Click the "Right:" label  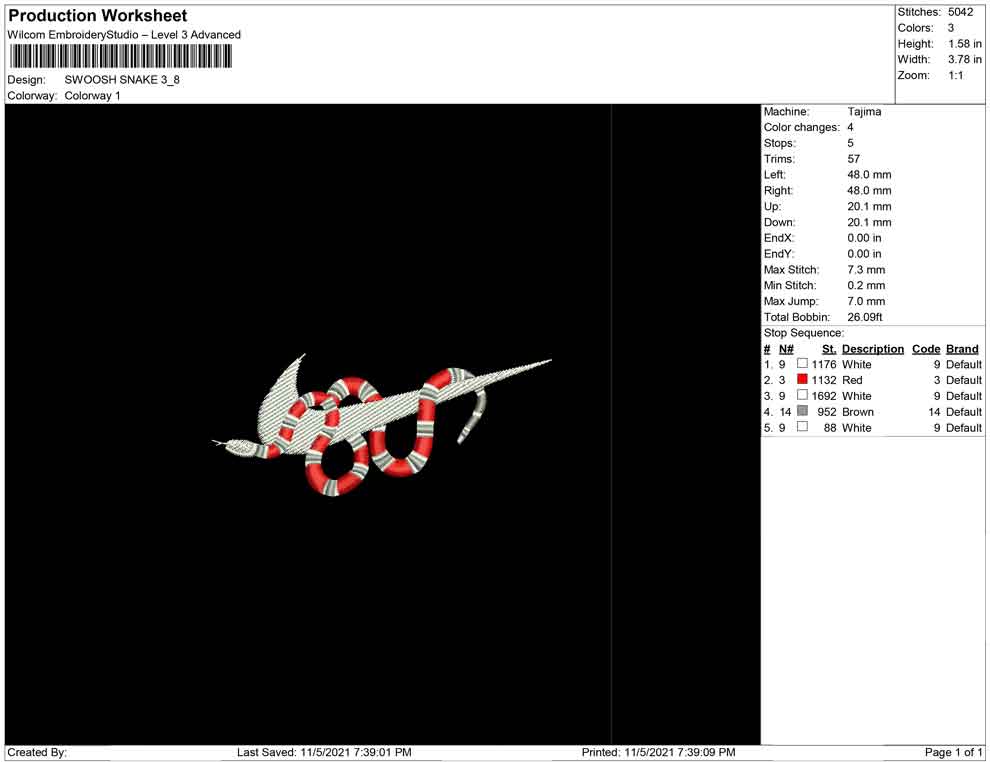click(x=778, y=190)
